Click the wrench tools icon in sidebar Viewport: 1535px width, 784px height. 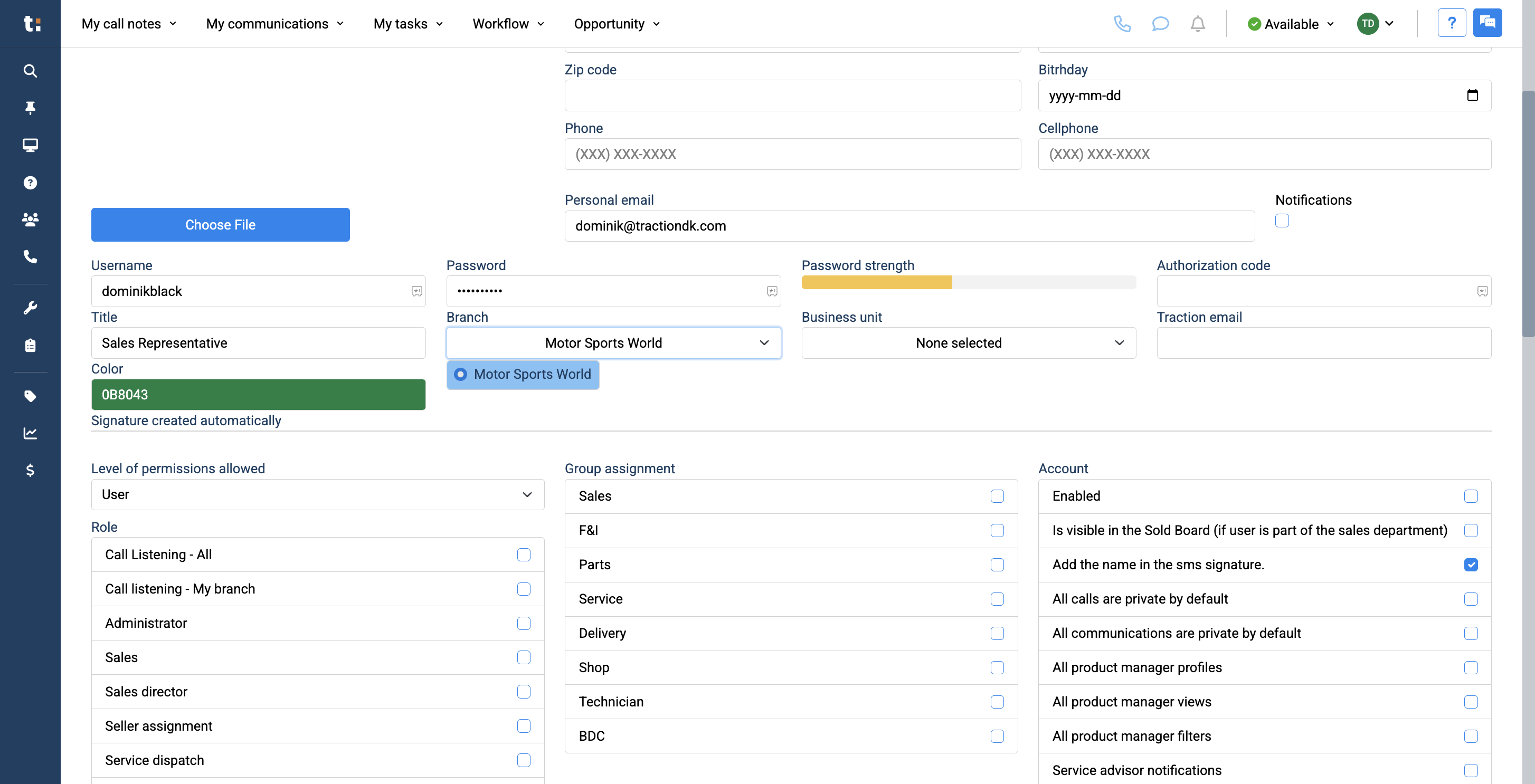[30, 308]
